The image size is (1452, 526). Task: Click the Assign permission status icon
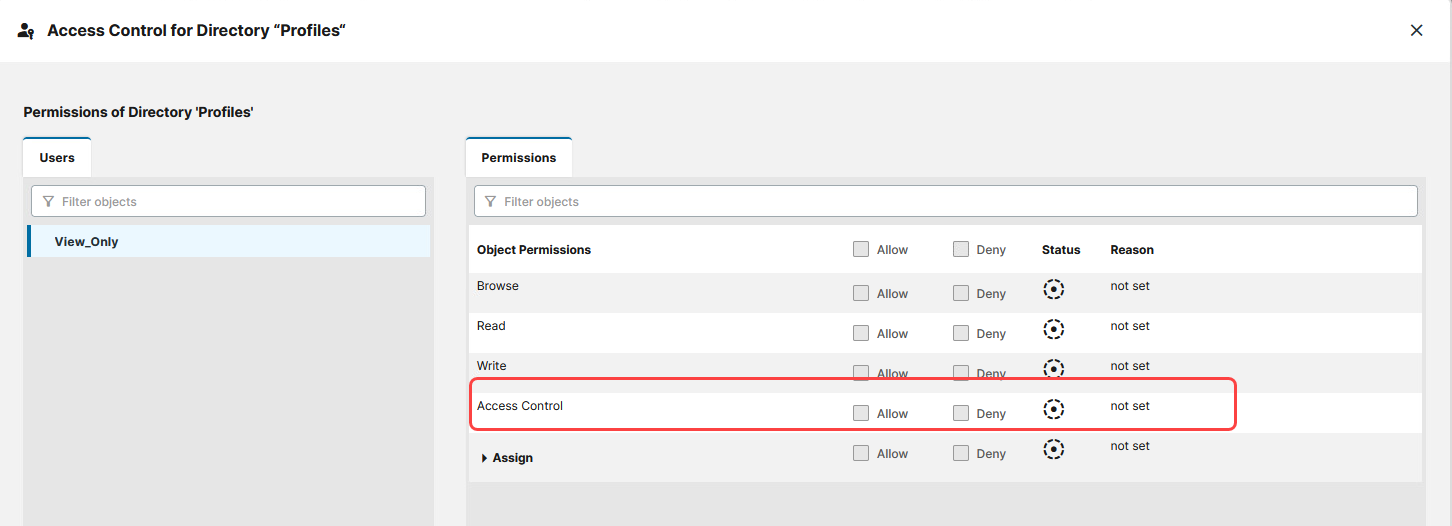(1053, 449)
